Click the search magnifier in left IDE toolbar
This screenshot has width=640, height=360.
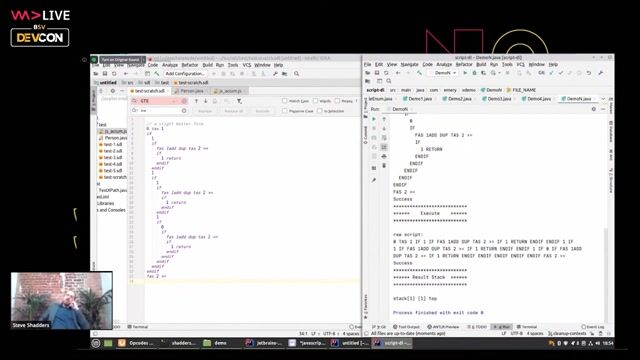coord(297,74)
